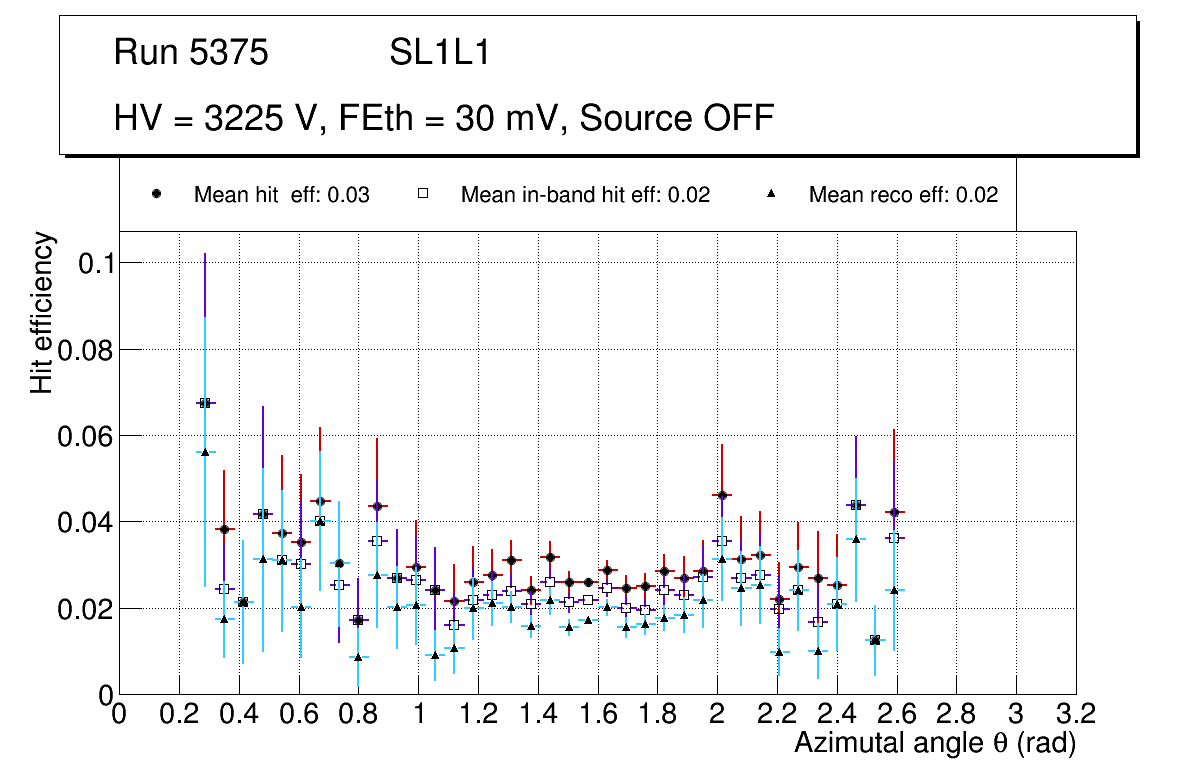Click the x-axis tick label 2.8

pyautogui.click(x=956, y=713)
